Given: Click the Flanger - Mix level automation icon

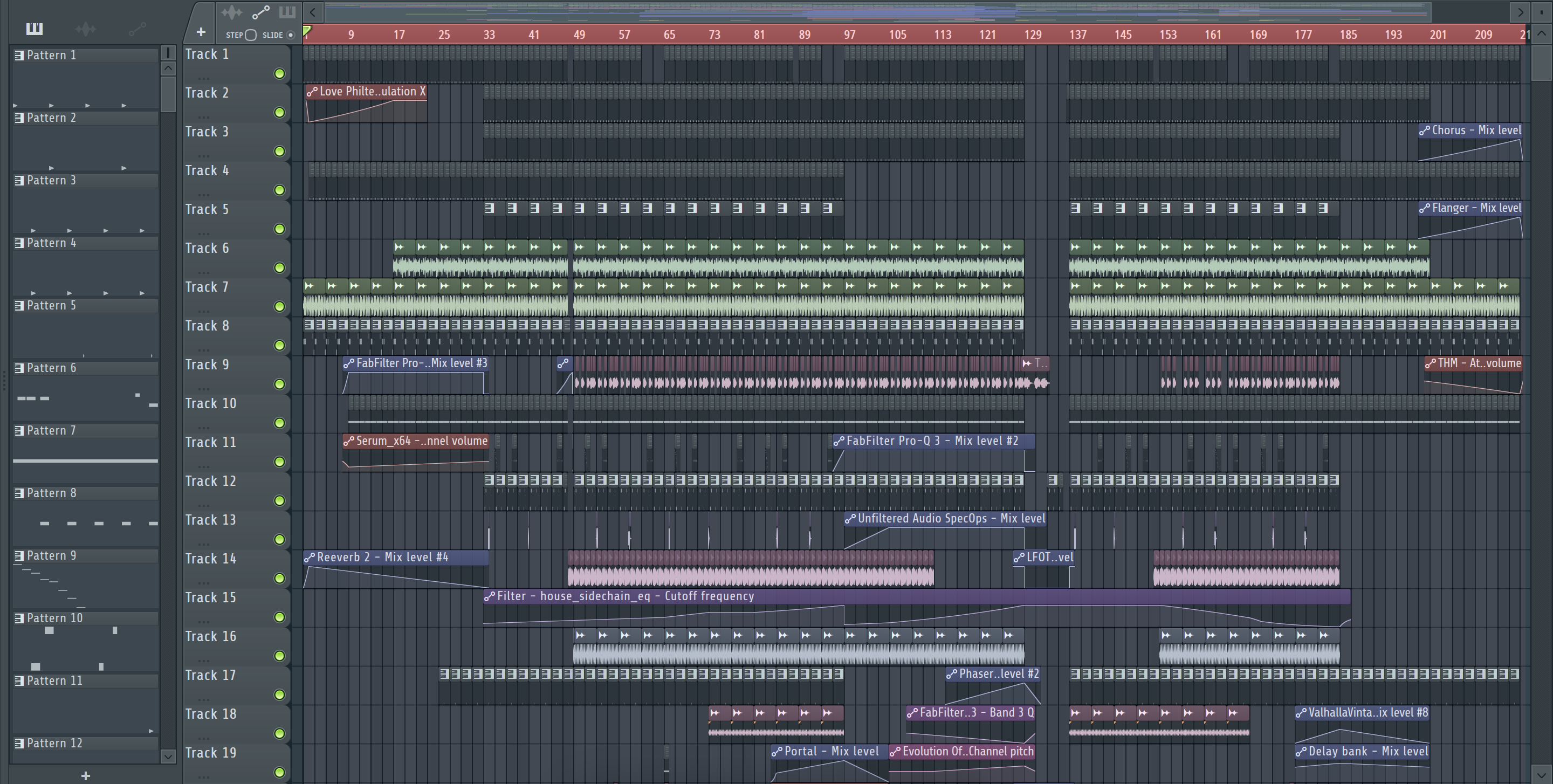Looking at the screenshot, I should pyautogui.click(x=1424, y=209).
